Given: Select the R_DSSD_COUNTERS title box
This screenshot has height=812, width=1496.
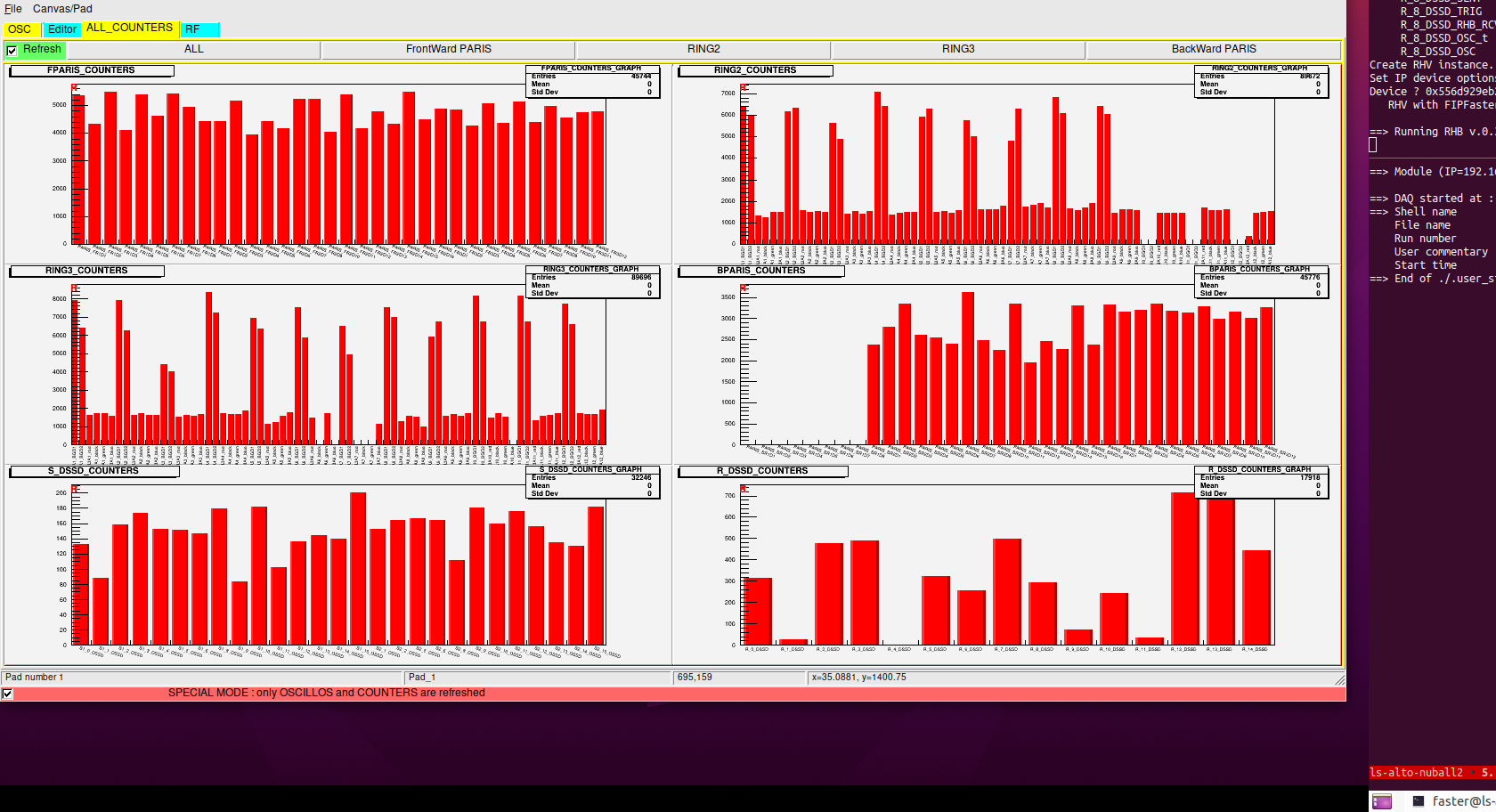Looking at the screenshot, I should (762, 471).
